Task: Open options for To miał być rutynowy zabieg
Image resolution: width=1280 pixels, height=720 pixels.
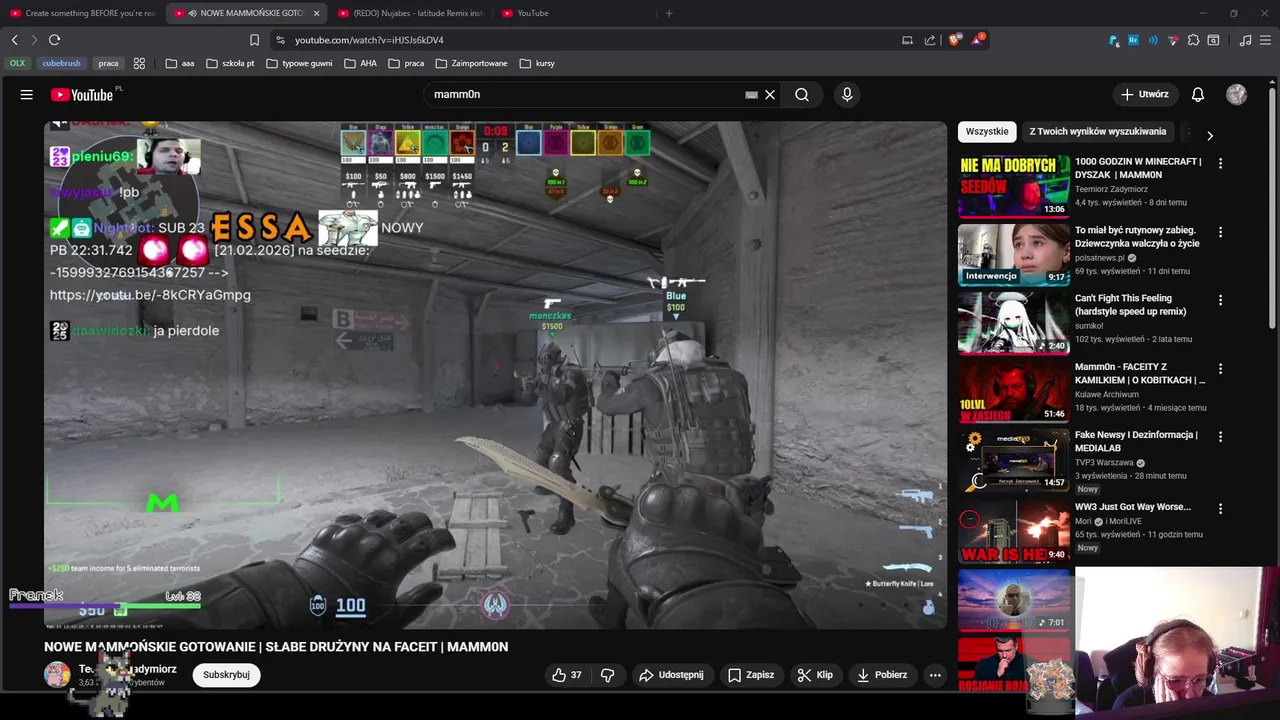Action: click(1220, 232)
